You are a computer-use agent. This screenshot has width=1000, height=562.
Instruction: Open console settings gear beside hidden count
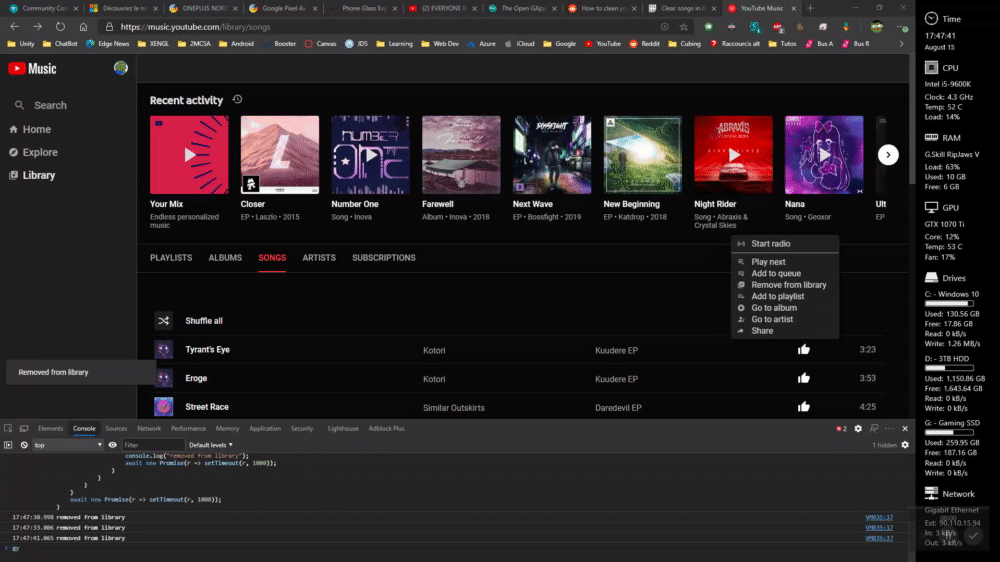pyautogui.click(x=905, y=445)
